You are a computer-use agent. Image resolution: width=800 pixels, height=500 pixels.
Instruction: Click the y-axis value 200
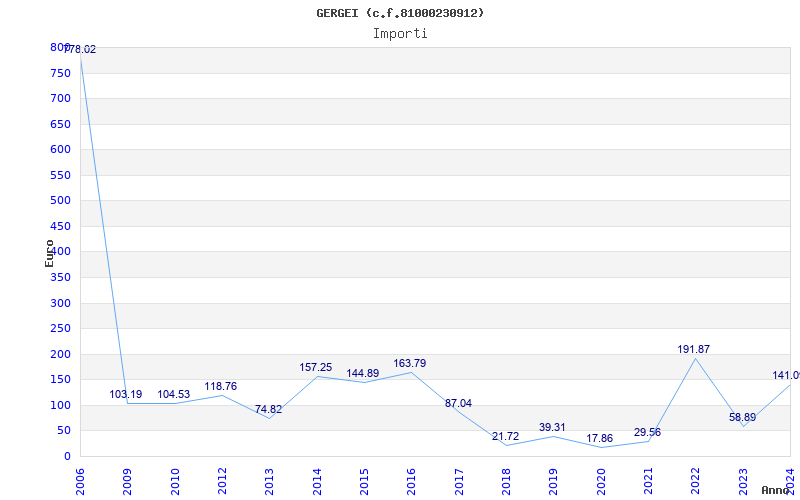coord(60,355)
